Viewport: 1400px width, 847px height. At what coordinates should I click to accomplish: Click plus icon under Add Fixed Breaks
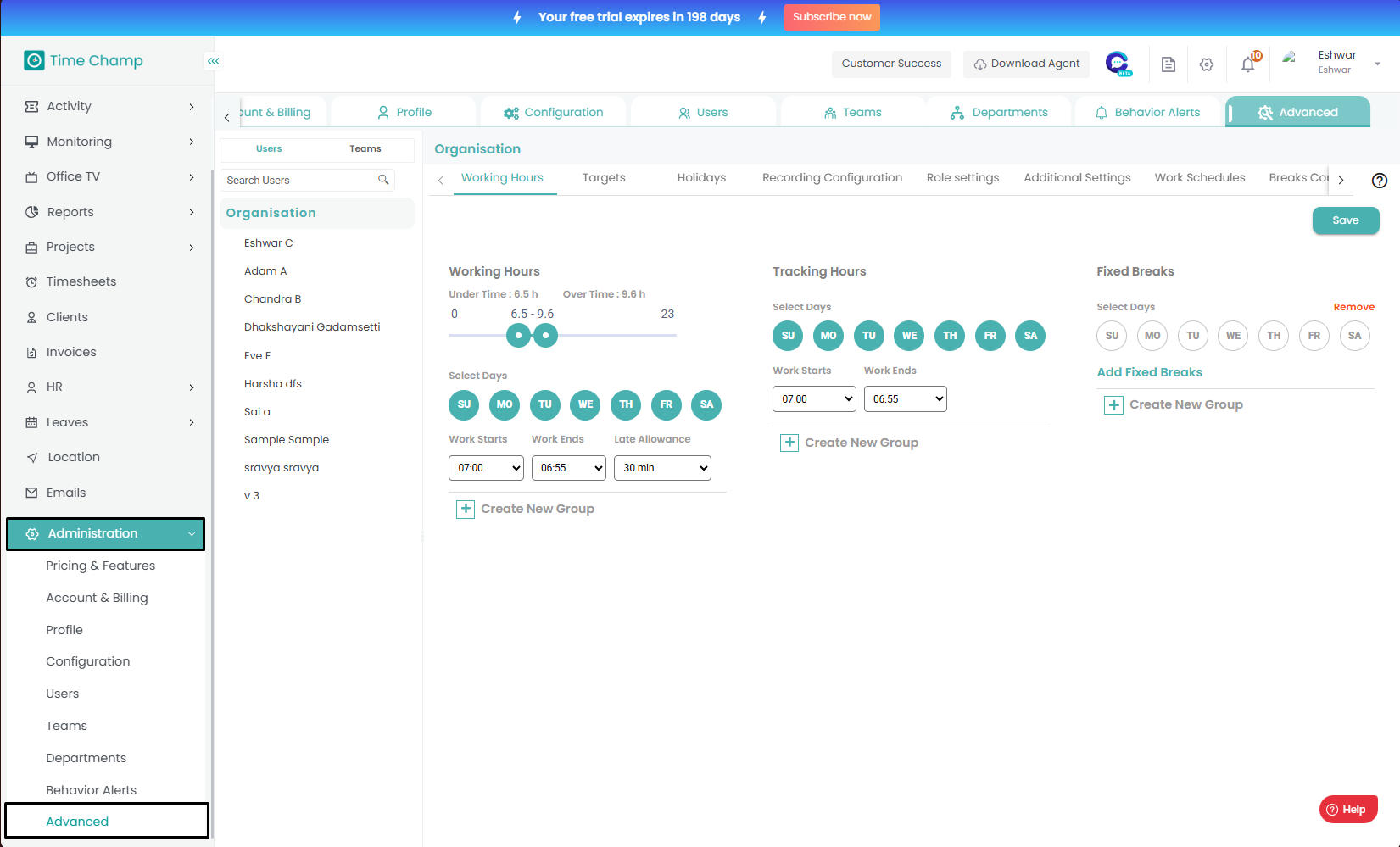(1113, 405)
